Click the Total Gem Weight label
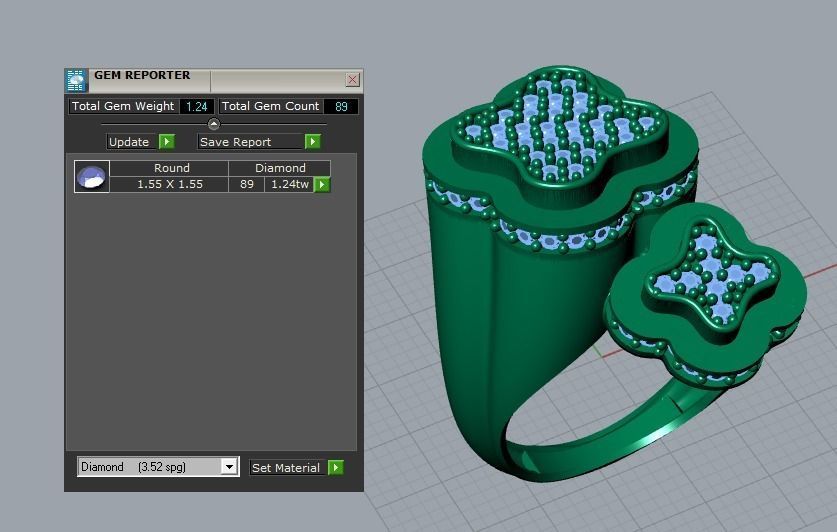The height and width of the screenshot is (532, 837). [123, 106]
